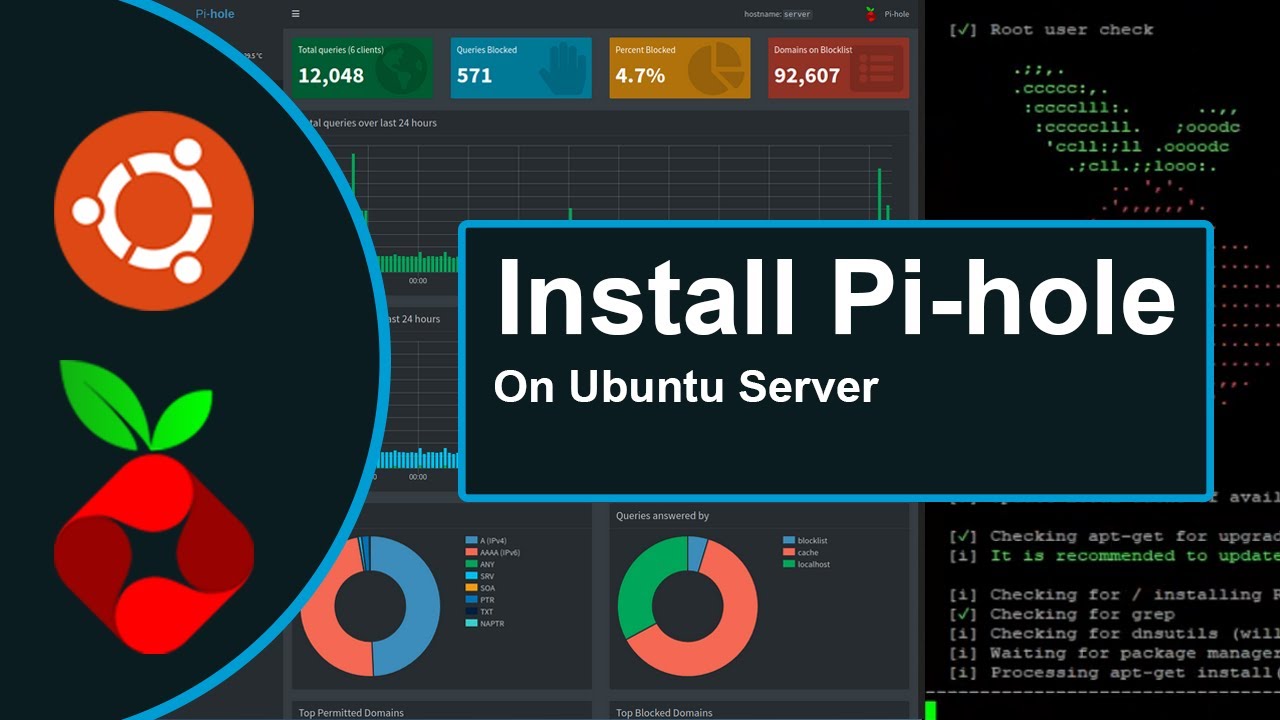Toggle the SRV legend entry

coord(481,576)
